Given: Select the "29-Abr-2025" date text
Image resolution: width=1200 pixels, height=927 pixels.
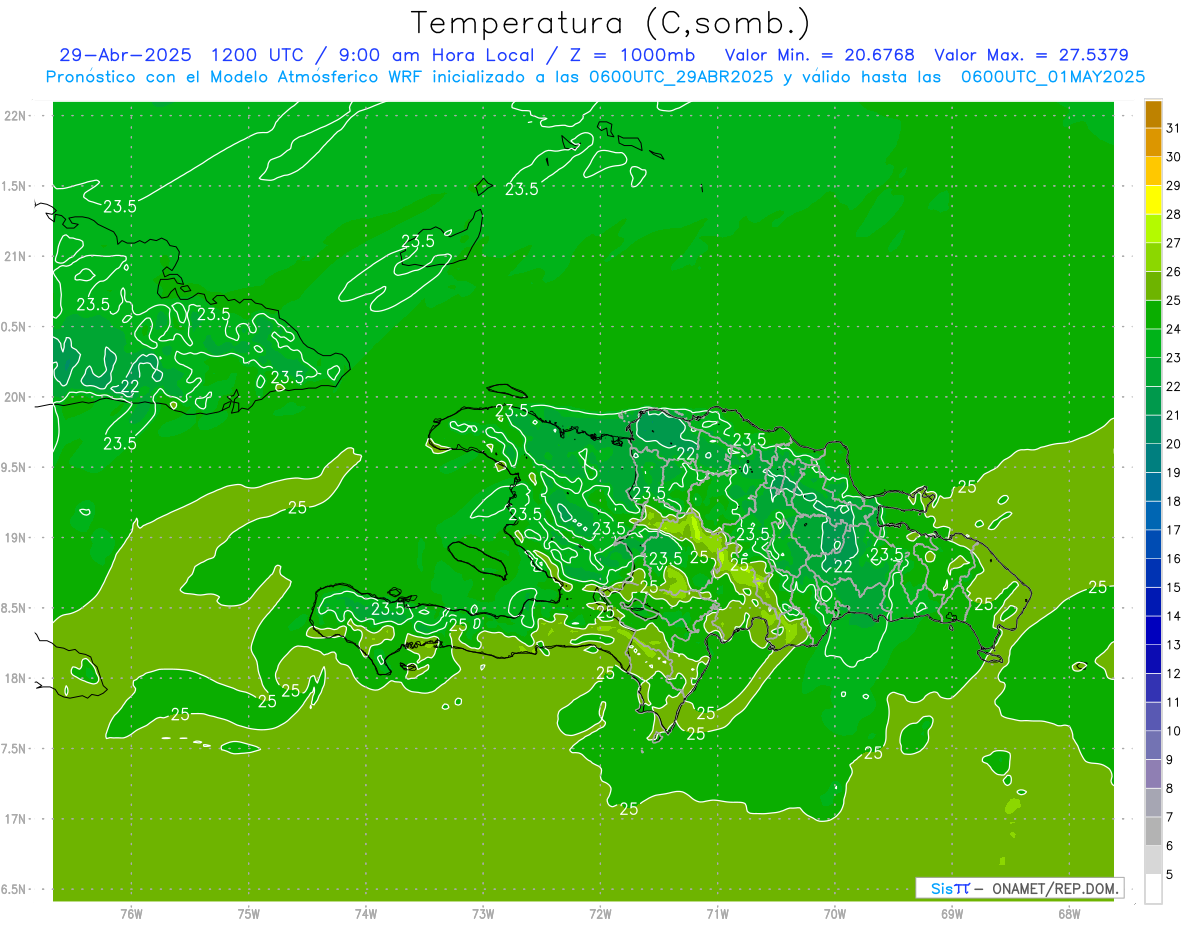Looking at the screenshot, I should point(125,55).
